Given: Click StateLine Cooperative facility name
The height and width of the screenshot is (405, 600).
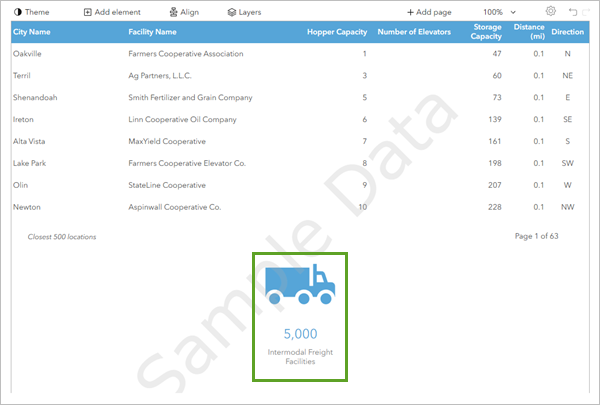Looking at the screenshot, I should coord(167,185).
